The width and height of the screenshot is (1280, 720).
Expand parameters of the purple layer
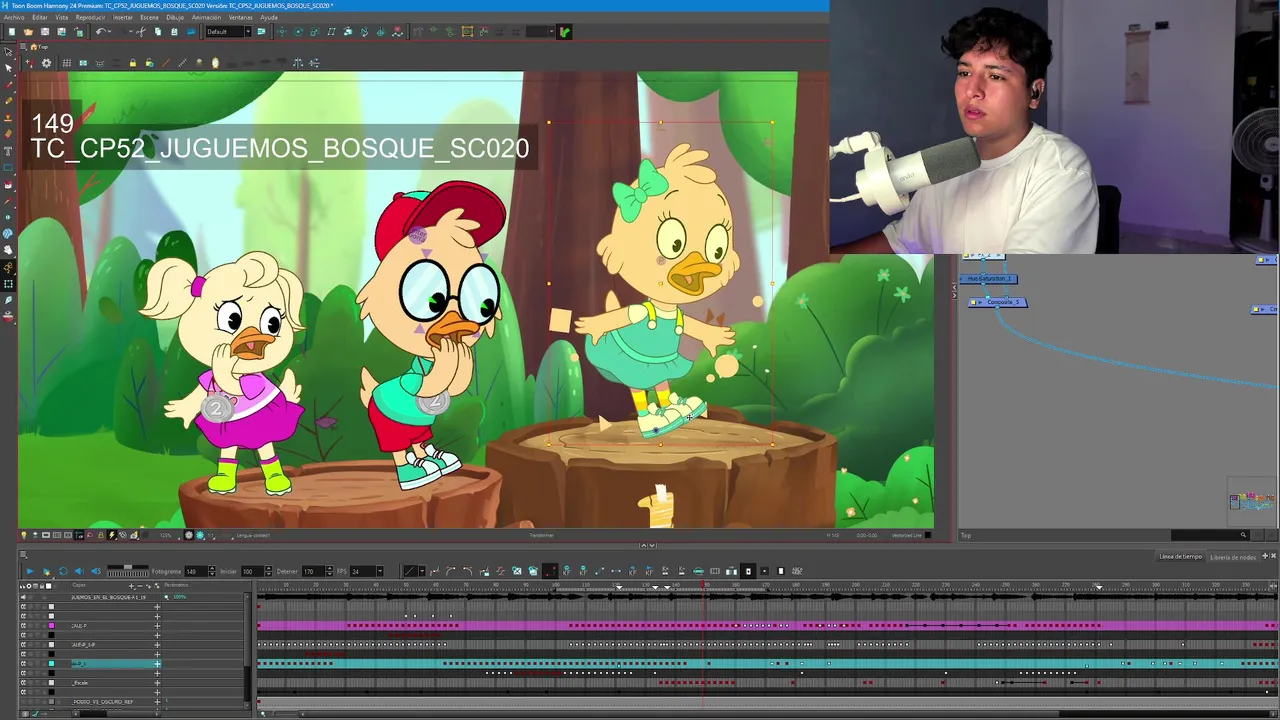[157, 626]
